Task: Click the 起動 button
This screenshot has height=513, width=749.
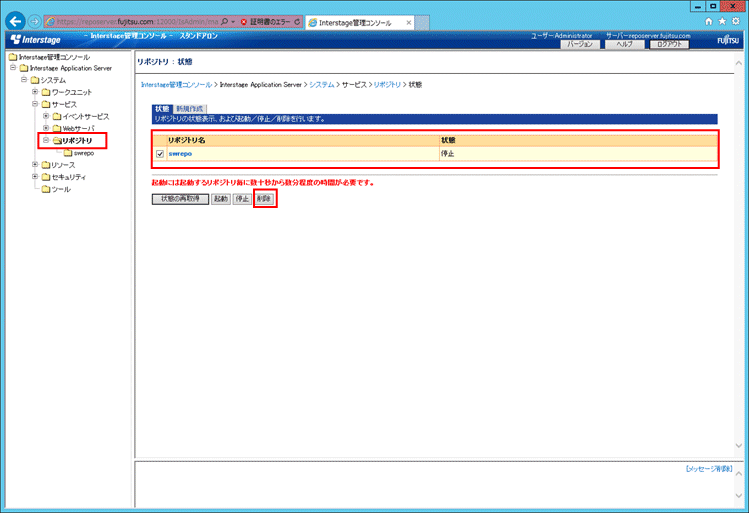Action: (221, 199)
